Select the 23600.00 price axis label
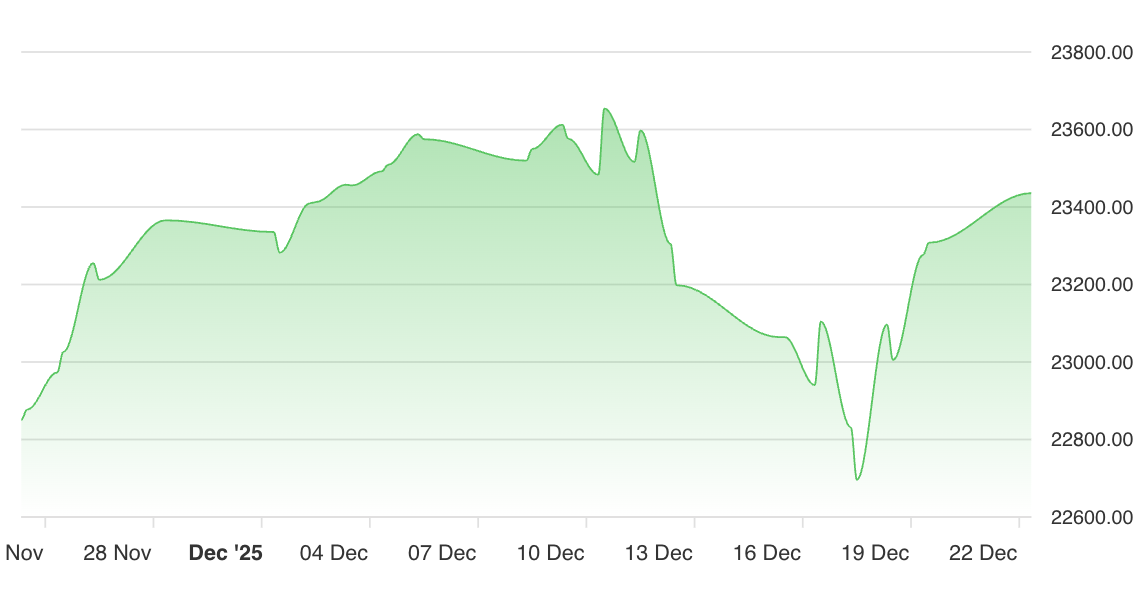Screen dimensions: 1146x610 1091,130
